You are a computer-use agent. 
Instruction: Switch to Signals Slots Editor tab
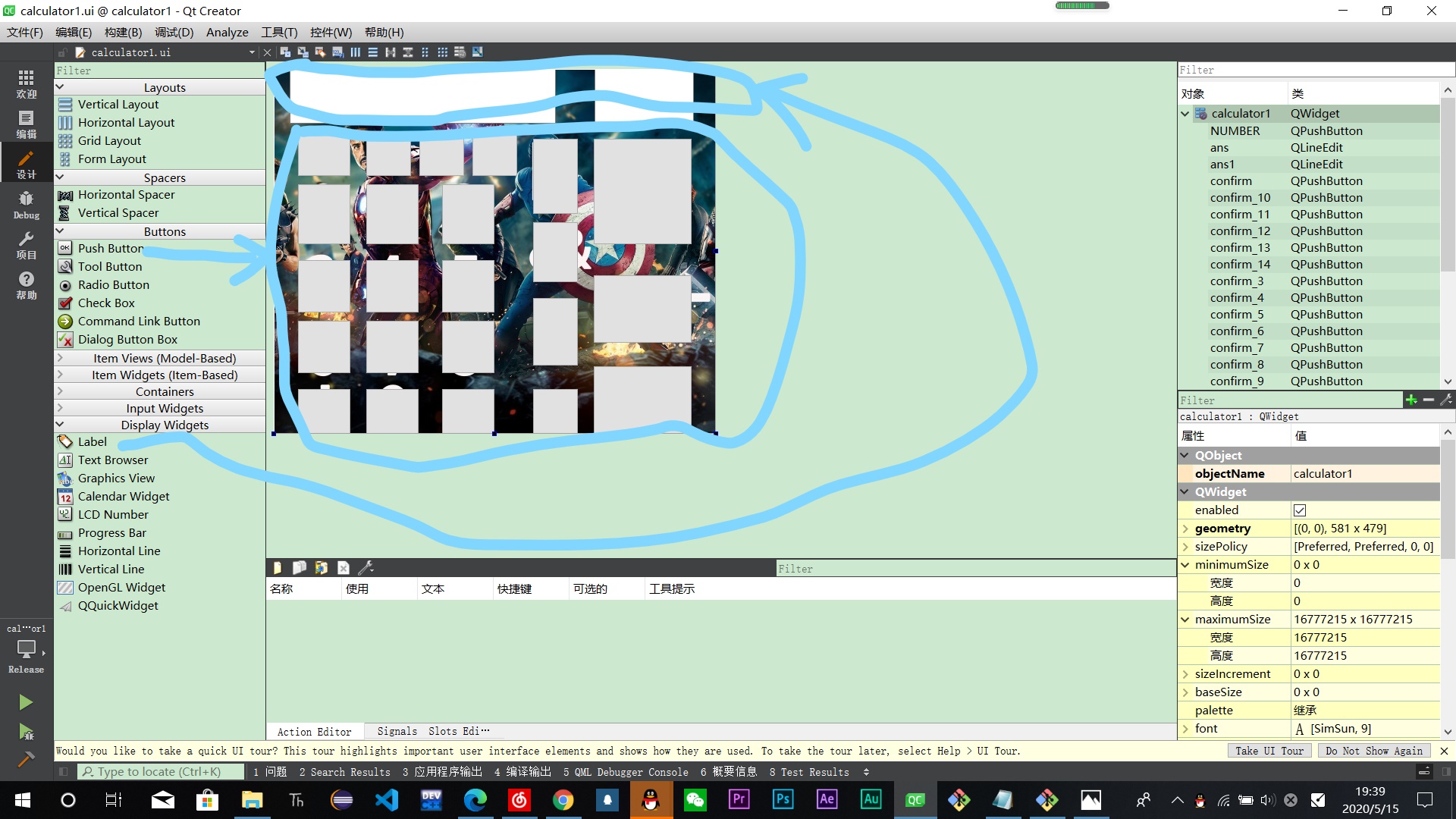pos(433,731)
